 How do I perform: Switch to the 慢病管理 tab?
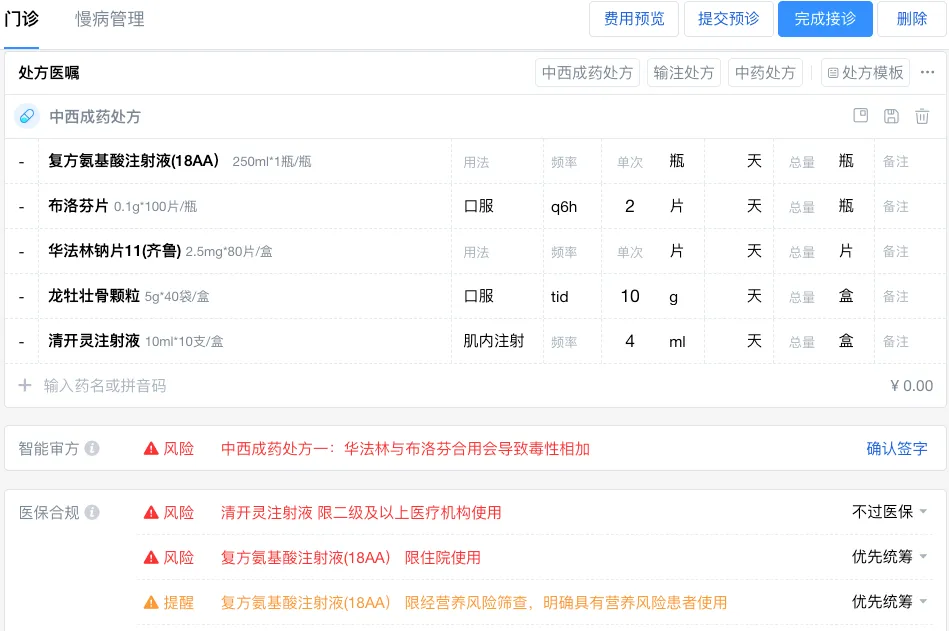110,19
